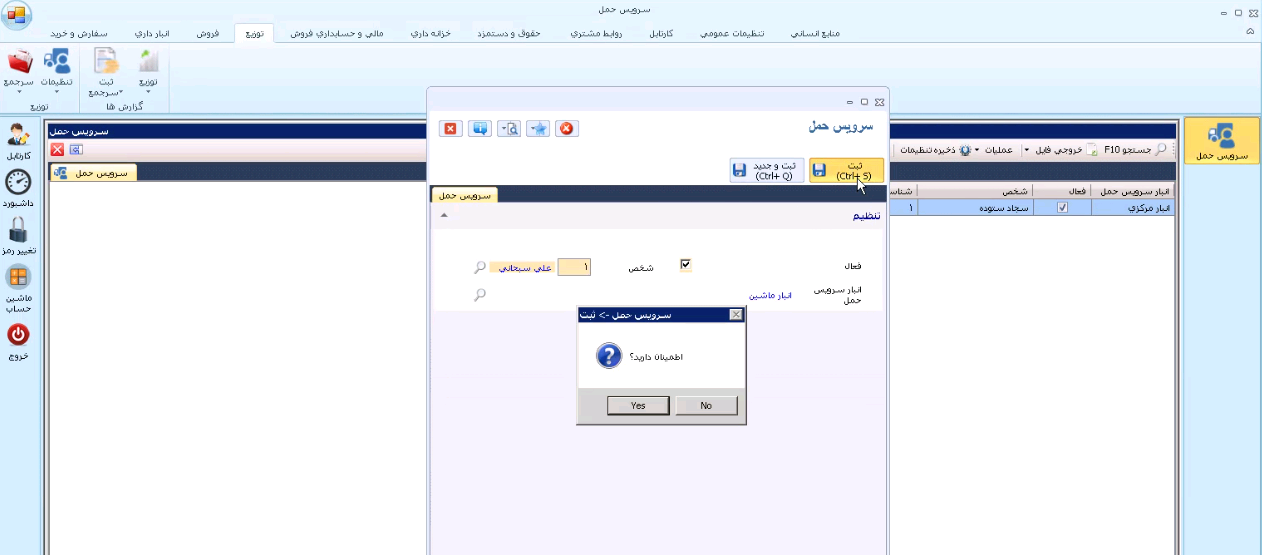
Task: Toggle the فعال checkbox in the form
Action: (685, 265)
